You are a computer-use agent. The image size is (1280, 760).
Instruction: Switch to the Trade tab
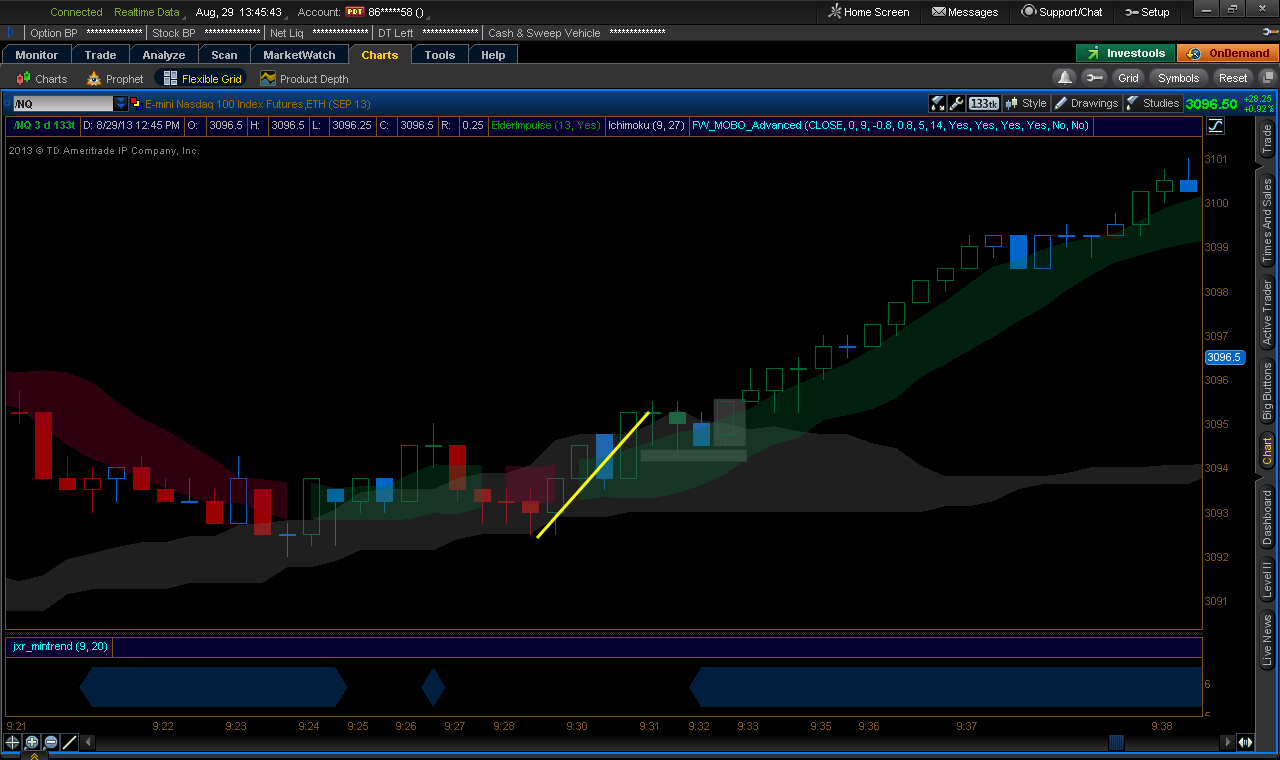point(100,55)
